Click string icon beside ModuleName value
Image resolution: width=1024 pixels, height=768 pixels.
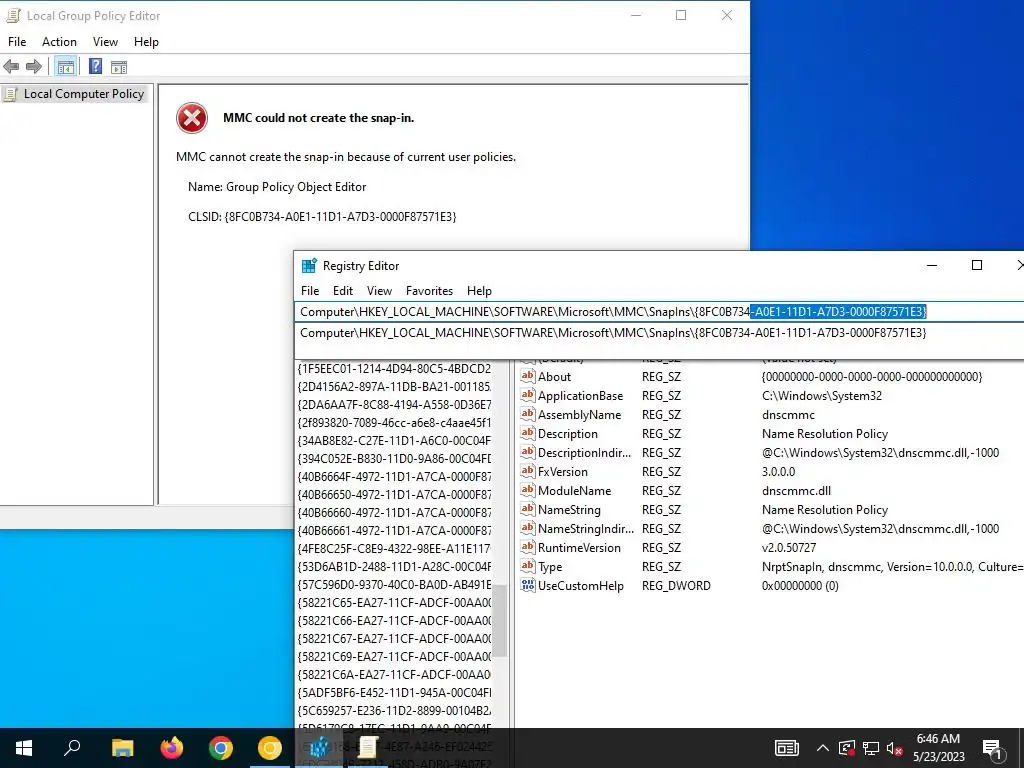tap(528, 490)
